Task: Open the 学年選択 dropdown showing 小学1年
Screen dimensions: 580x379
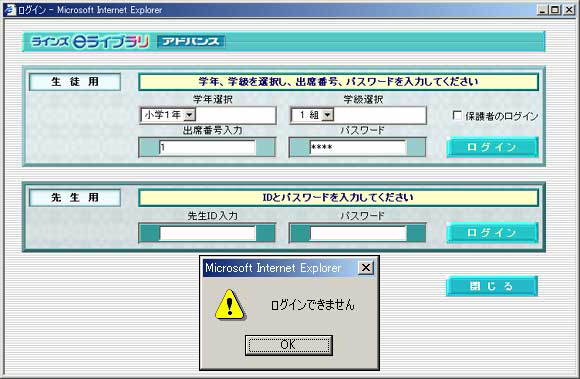Action: coord(168,115)
